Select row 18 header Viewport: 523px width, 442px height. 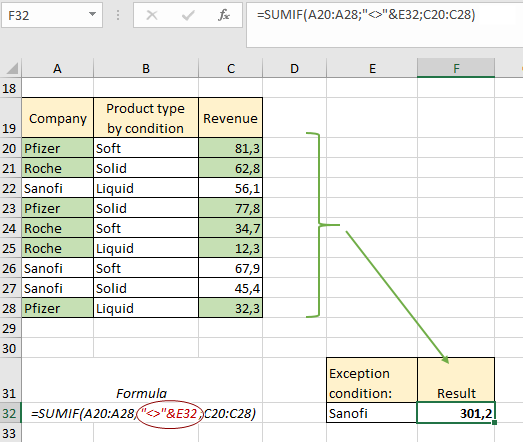(10, 88)
